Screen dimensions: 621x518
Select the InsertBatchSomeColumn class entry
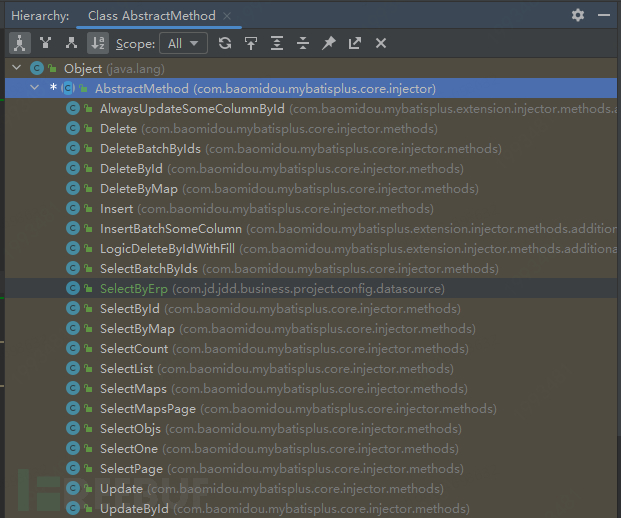tap(170, 228)
